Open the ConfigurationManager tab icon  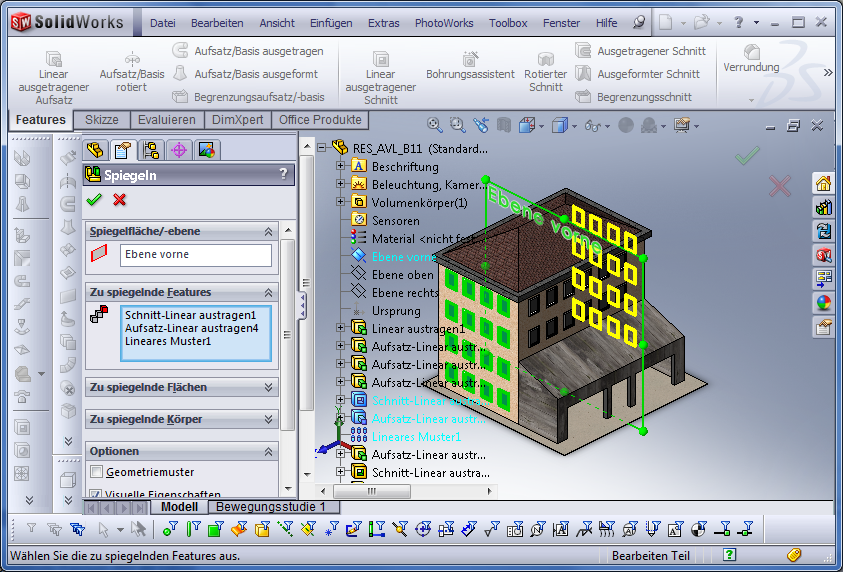(x=151, y=150)
